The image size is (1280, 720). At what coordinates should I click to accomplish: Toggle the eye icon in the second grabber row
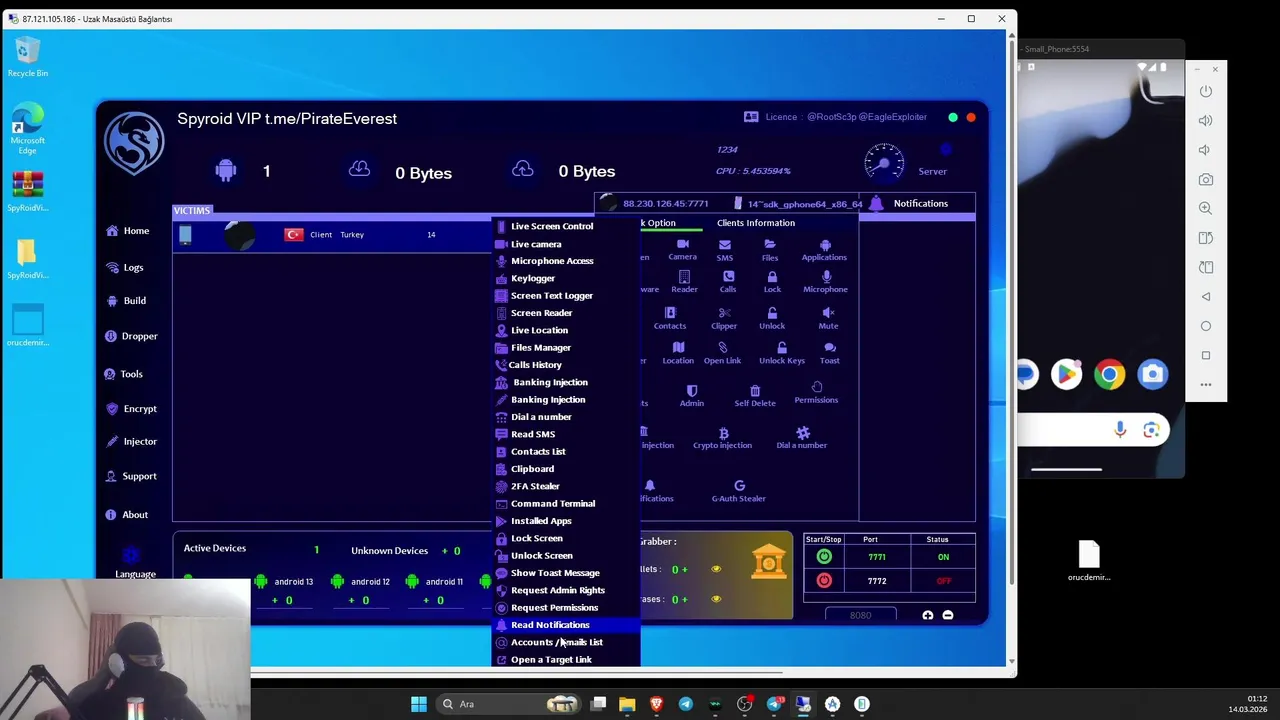tap(716, 599)
